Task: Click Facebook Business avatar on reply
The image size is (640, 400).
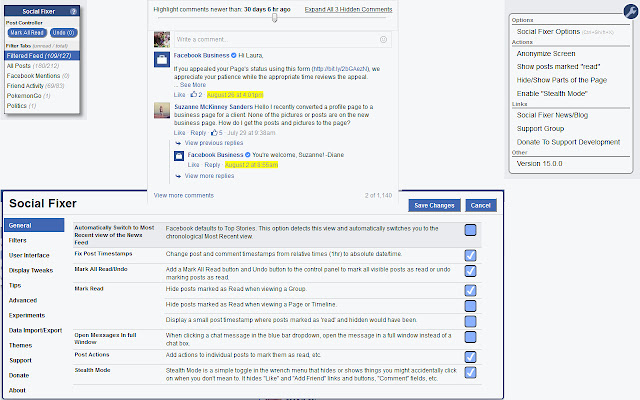Action: [179, 156]
